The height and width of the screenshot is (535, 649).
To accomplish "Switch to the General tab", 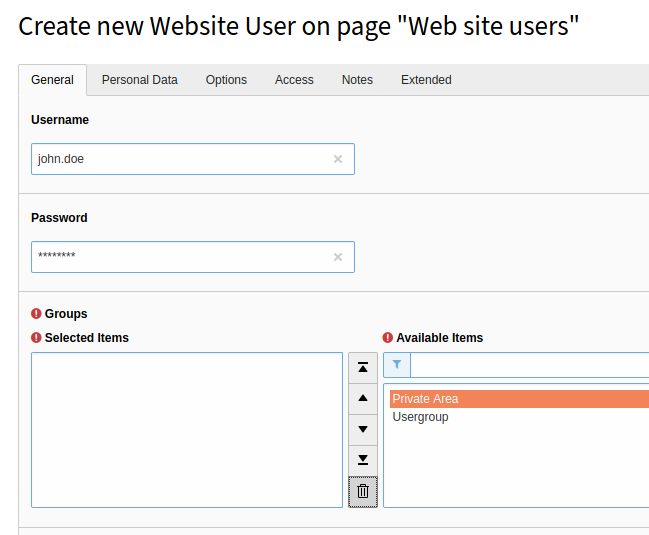I will point(53,80).
